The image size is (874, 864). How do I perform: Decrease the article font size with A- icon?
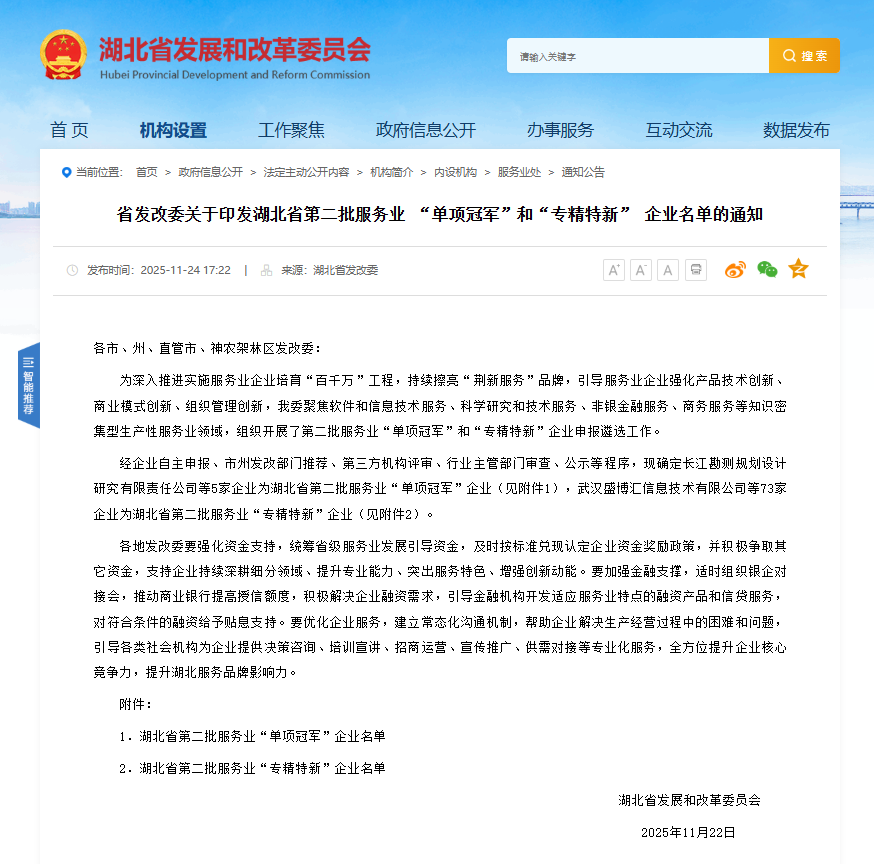pos(640,269)
